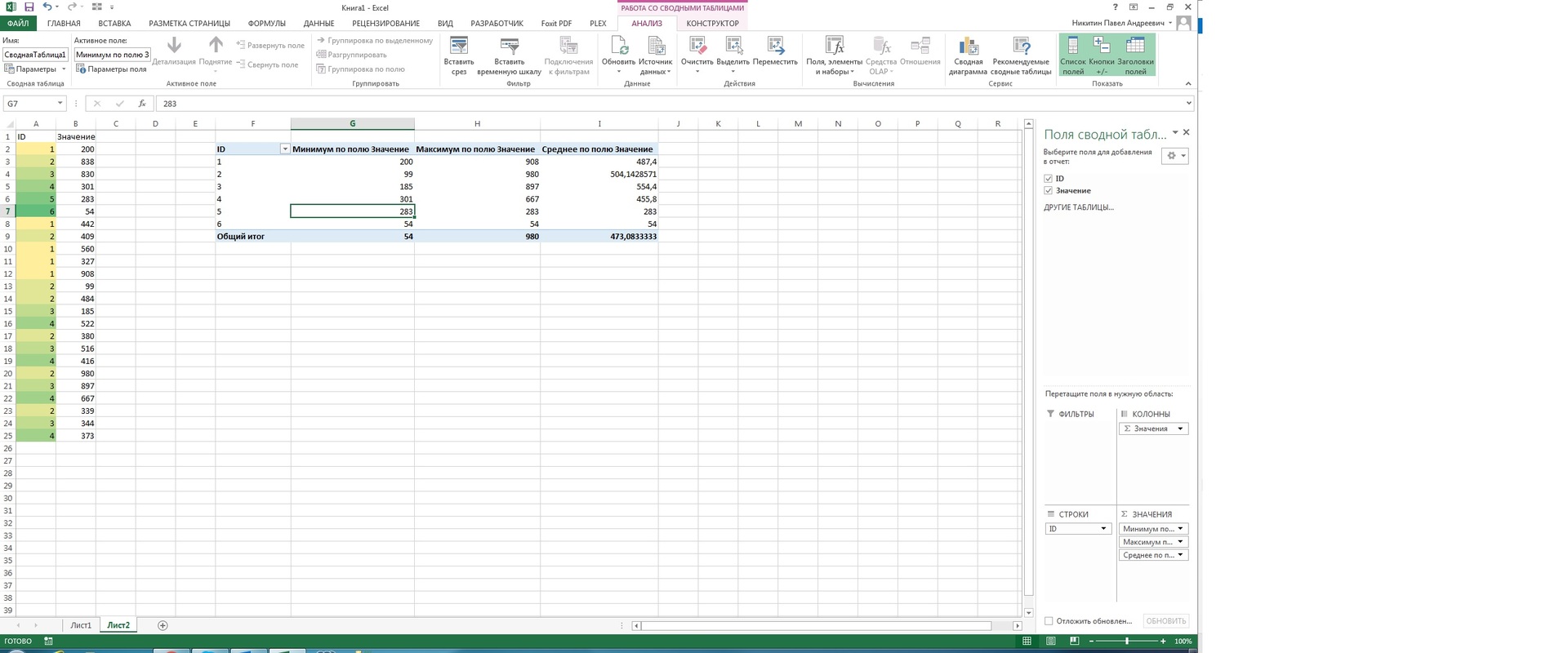Click the insert function fx icon
The image size is (1568, 653).
142,104
